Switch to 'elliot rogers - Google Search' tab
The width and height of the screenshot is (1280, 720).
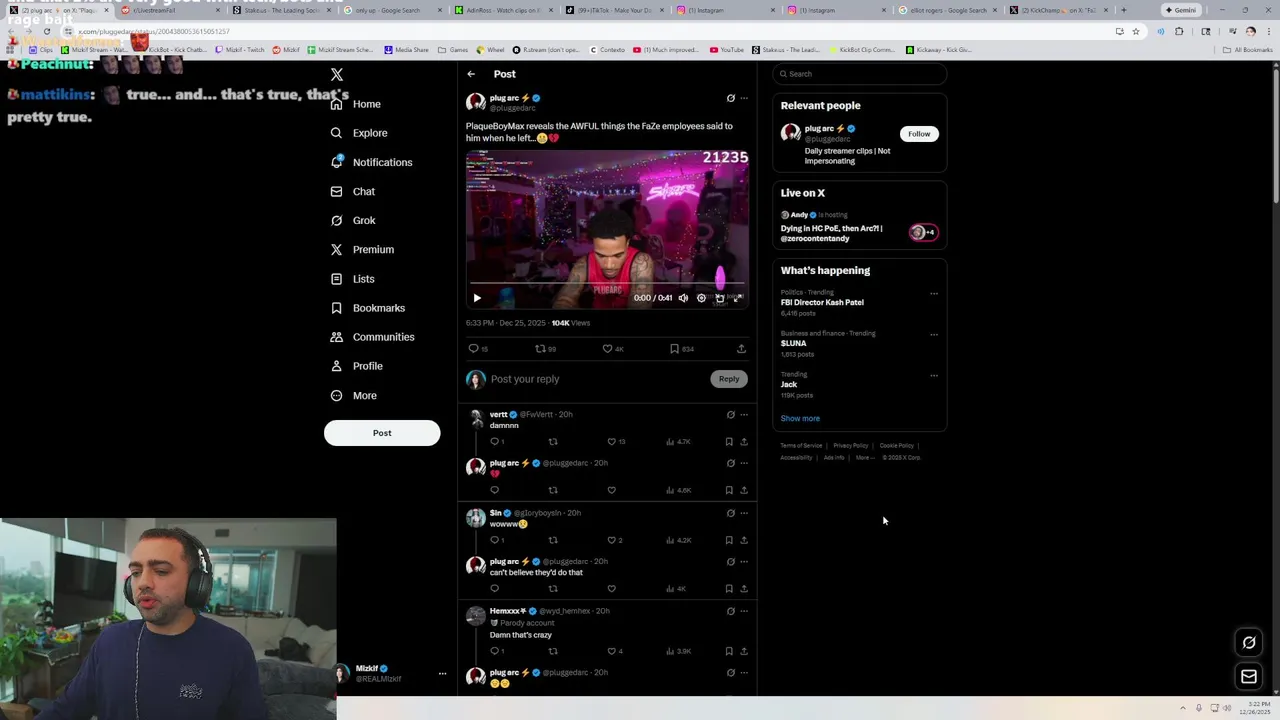(x=949, y=10)
